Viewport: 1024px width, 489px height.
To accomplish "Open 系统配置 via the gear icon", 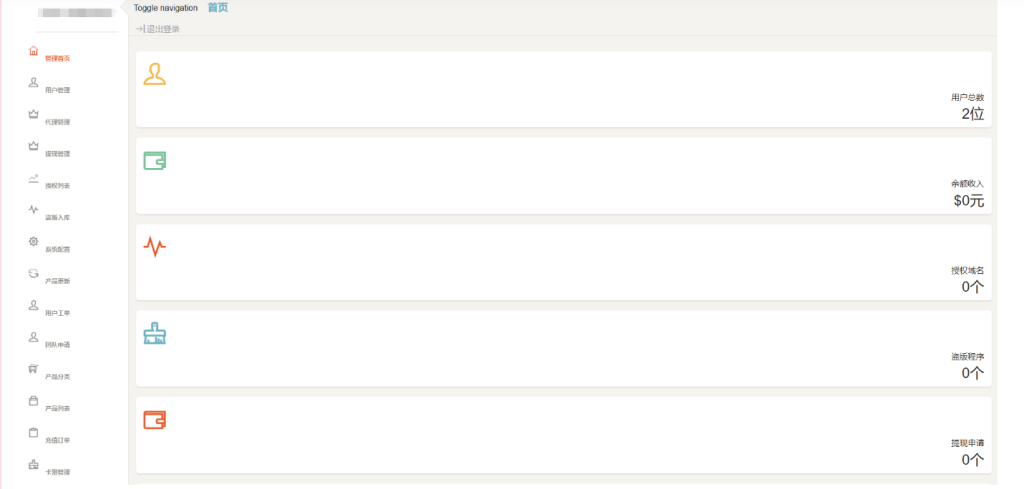I will (33, 242).
